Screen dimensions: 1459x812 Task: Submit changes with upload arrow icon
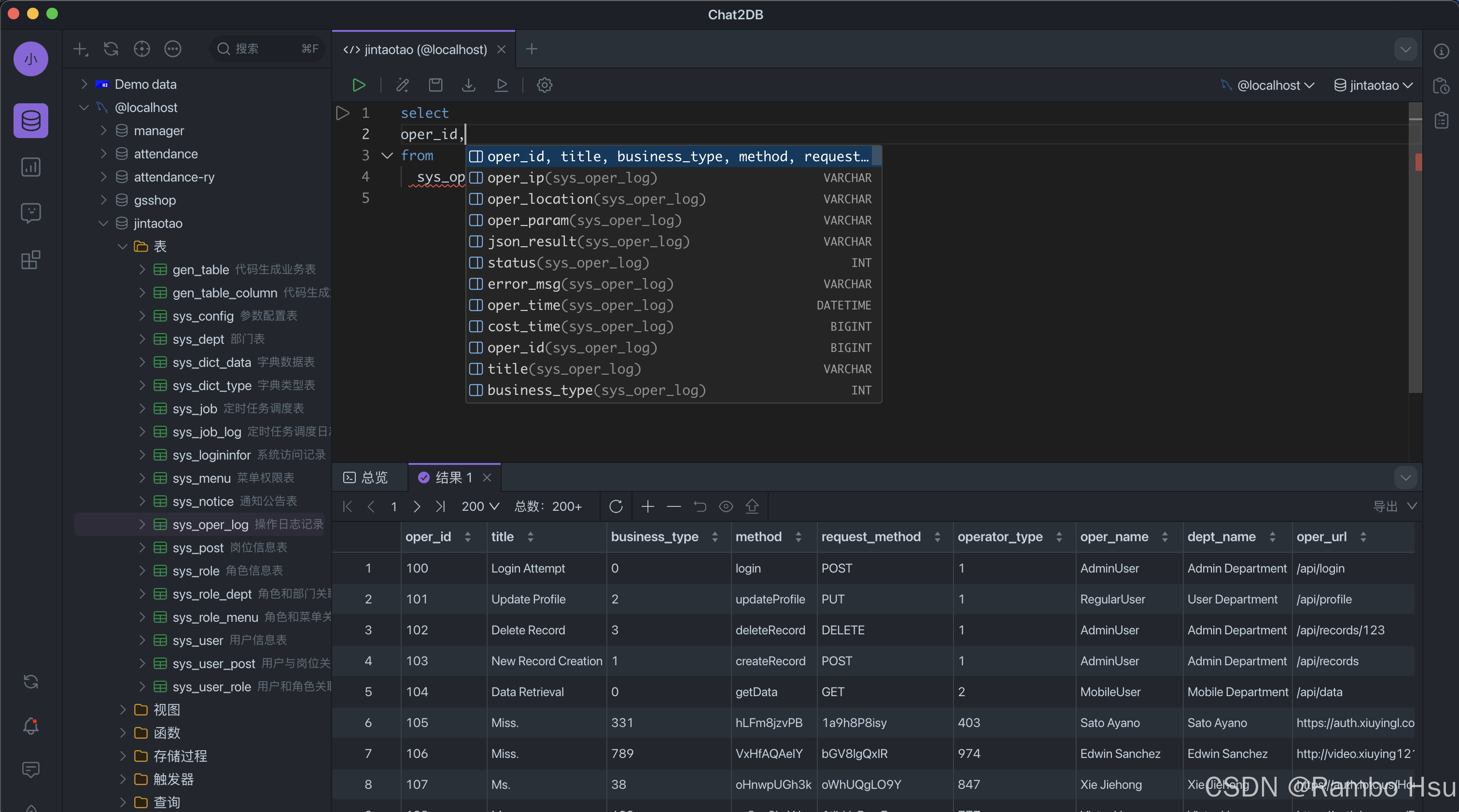coord(752,506)
